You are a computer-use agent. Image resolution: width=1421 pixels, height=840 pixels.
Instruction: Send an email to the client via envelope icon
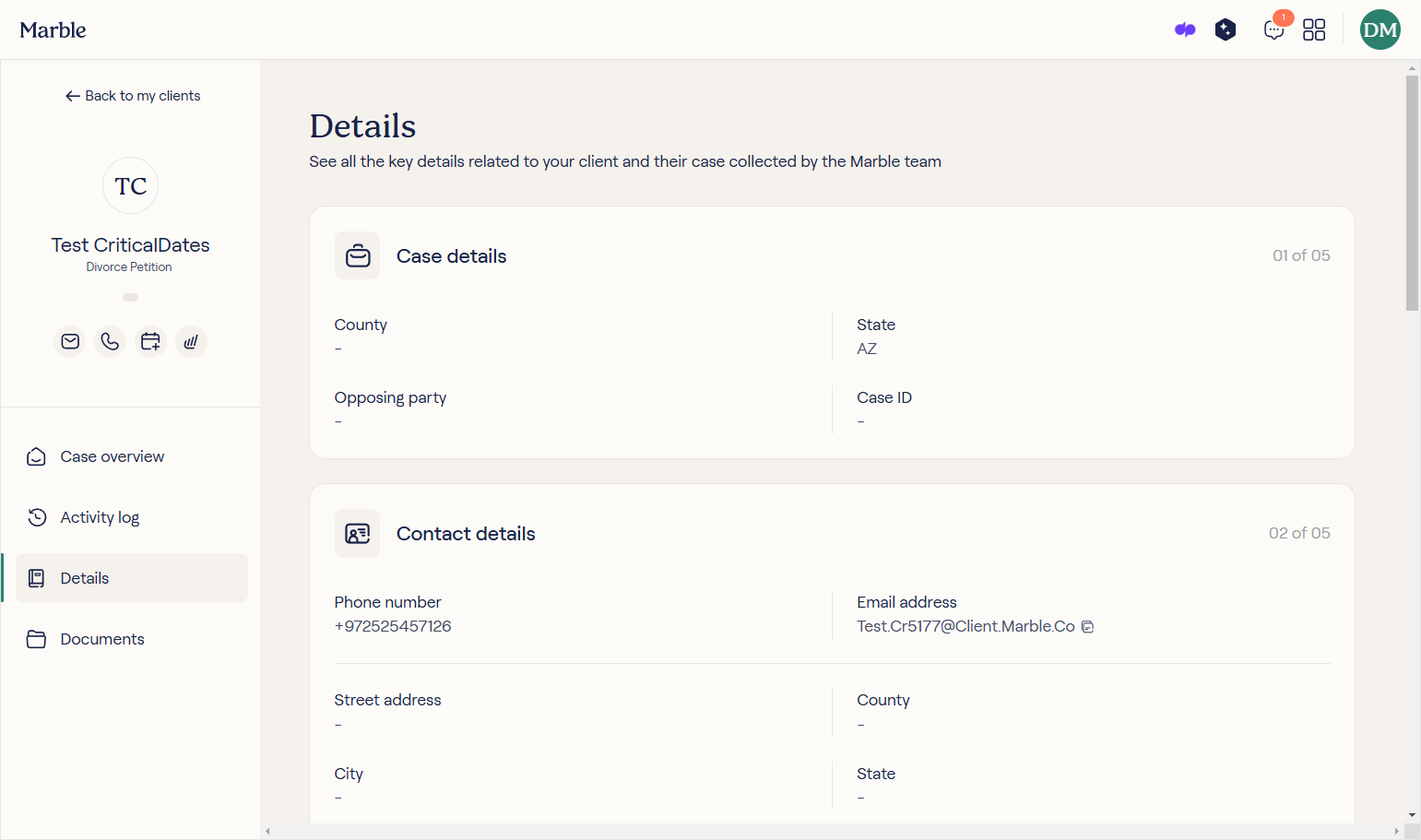(x=70, y=342)
